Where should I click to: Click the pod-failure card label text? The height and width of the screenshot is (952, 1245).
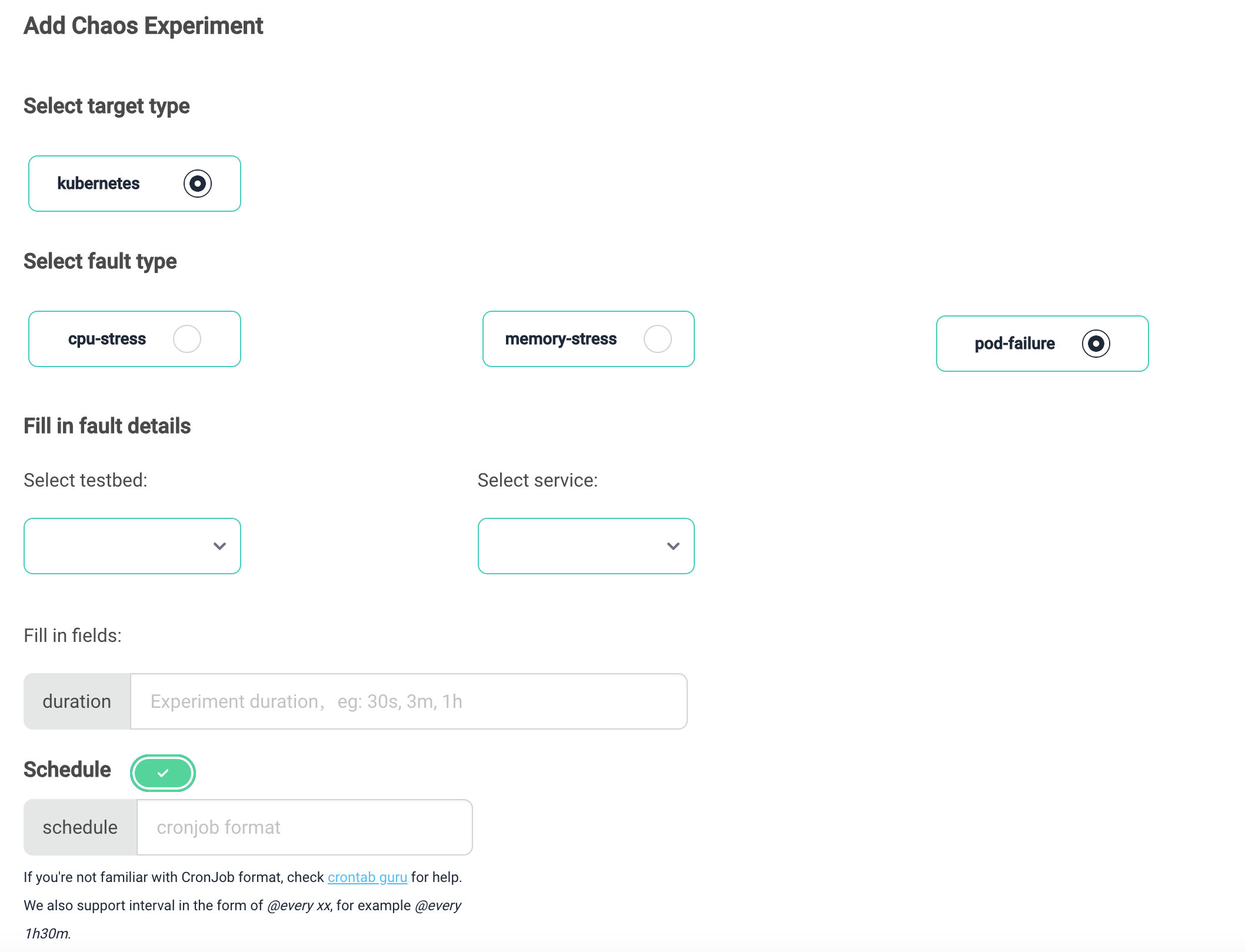tap(1014, 344)
